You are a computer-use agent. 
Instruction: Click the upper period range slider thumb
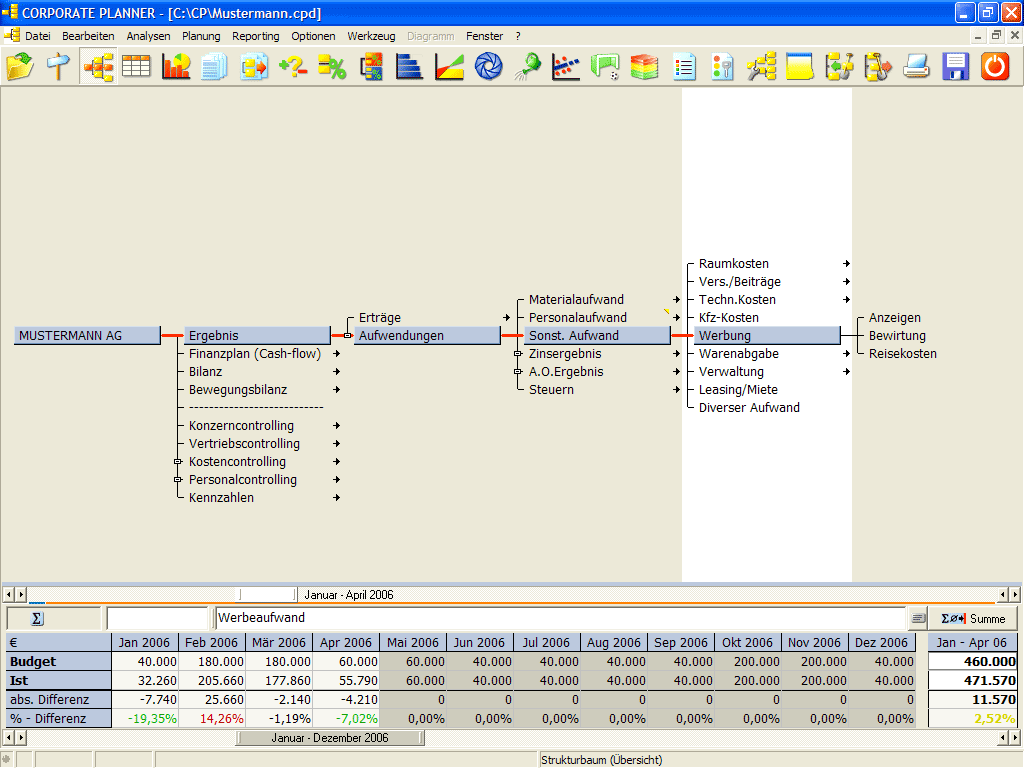(266, 595)
